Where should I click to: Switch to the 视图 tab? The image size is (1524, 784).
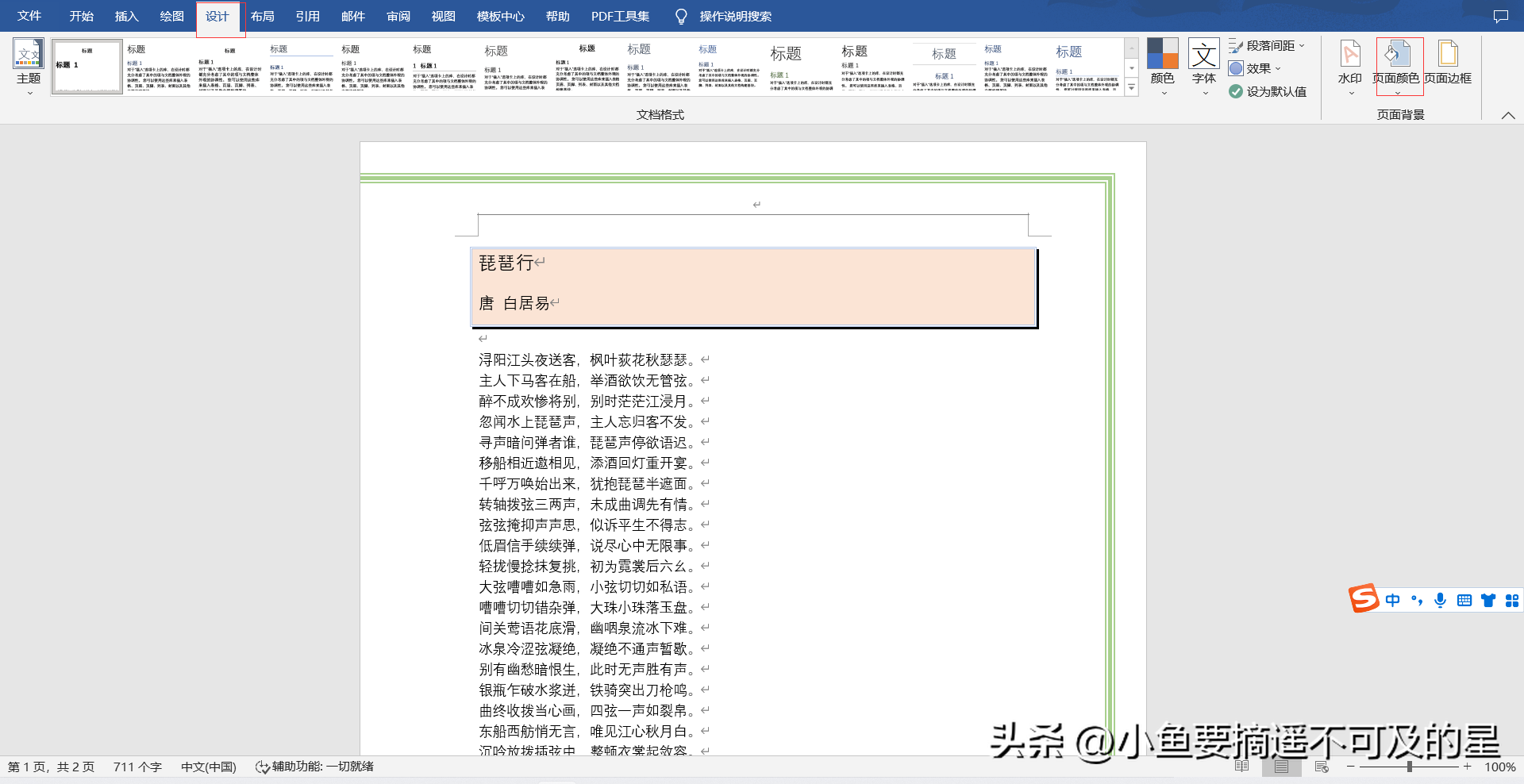point(443,16)
